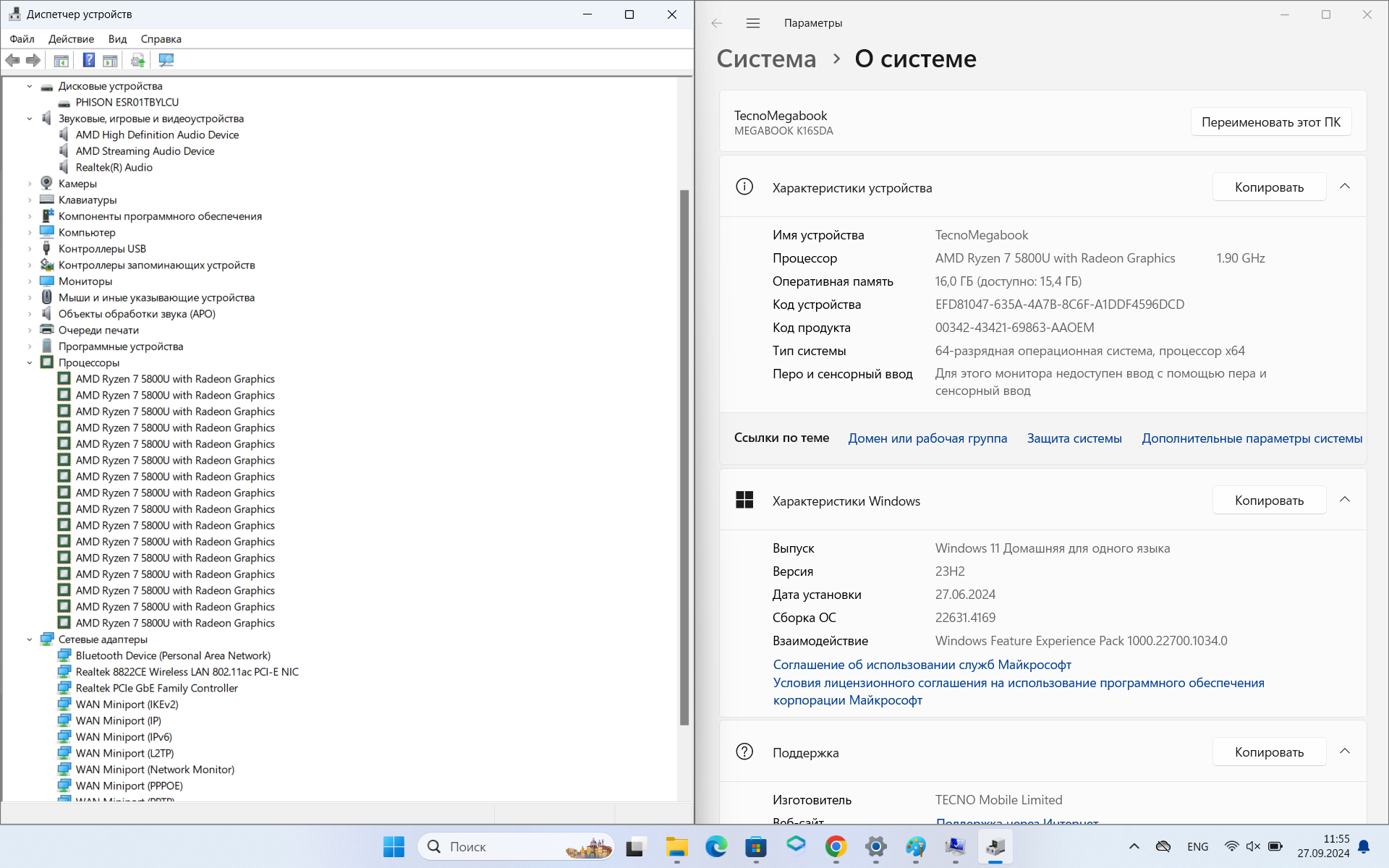Collapse the Характеристики устройства section chevron
The width and height of the screenshot is (1389, 868).
(1344, 187)
